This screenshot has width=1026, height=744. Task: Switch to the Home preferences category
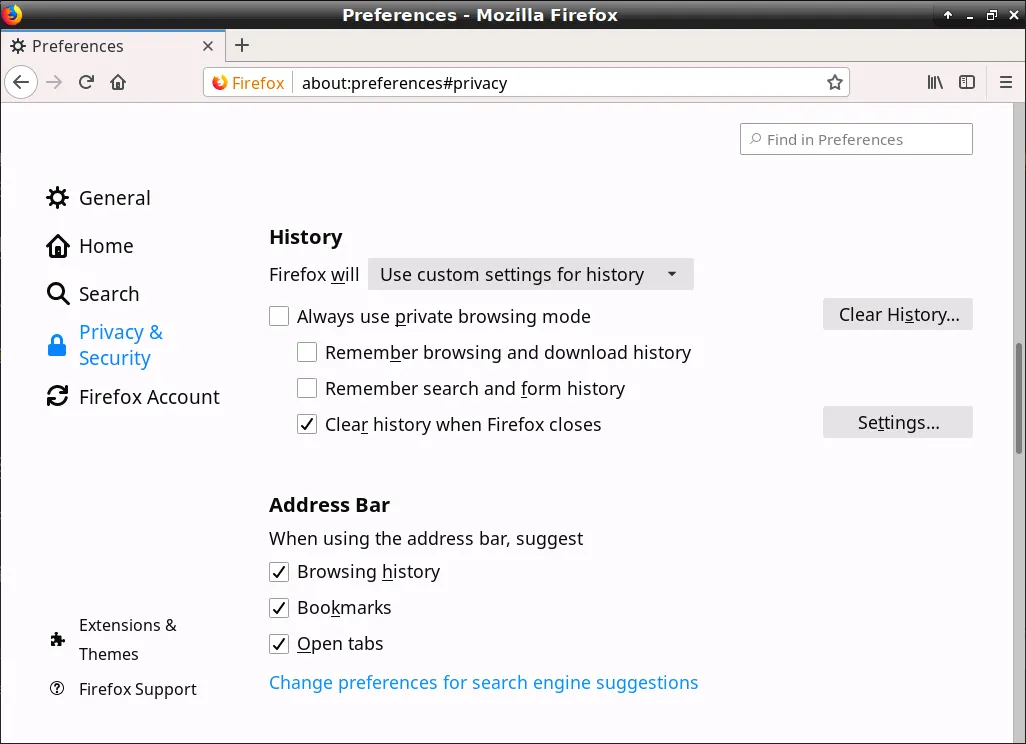pos(90,246)
